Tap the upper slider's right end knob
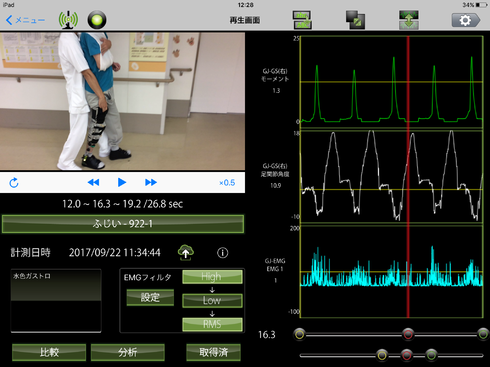The height and width of the screenshot is (367, 490). click(483, 334)
